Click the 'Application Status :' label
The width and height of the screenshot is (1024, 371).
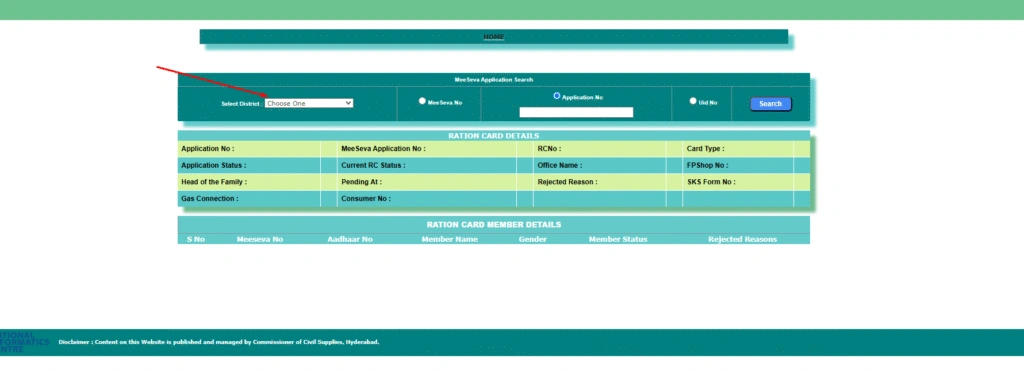[214, 165]
